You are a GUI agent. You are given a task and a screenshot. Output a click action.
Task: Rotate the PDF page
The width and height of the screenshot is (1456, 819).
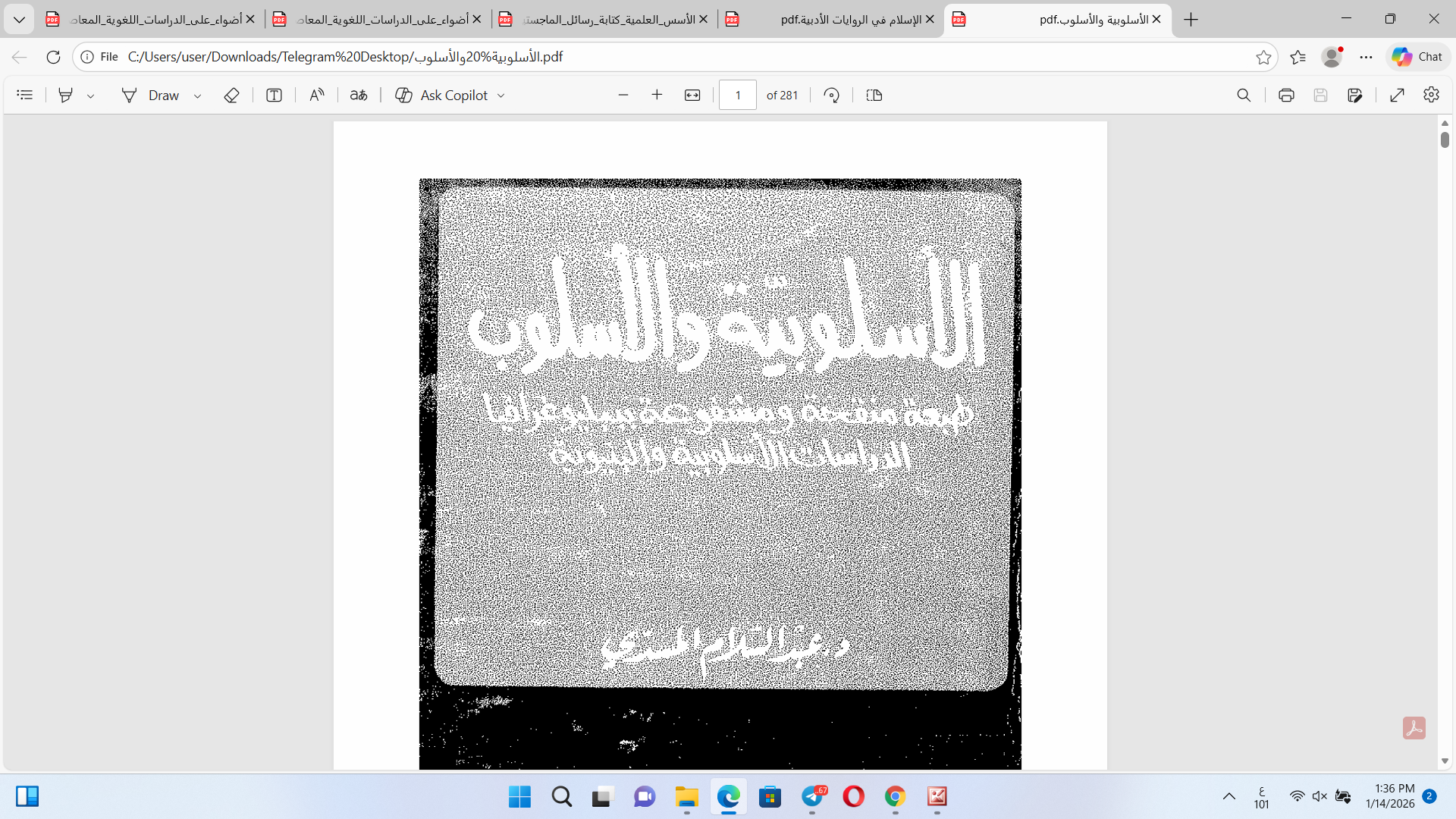click(x=832, y=95)
